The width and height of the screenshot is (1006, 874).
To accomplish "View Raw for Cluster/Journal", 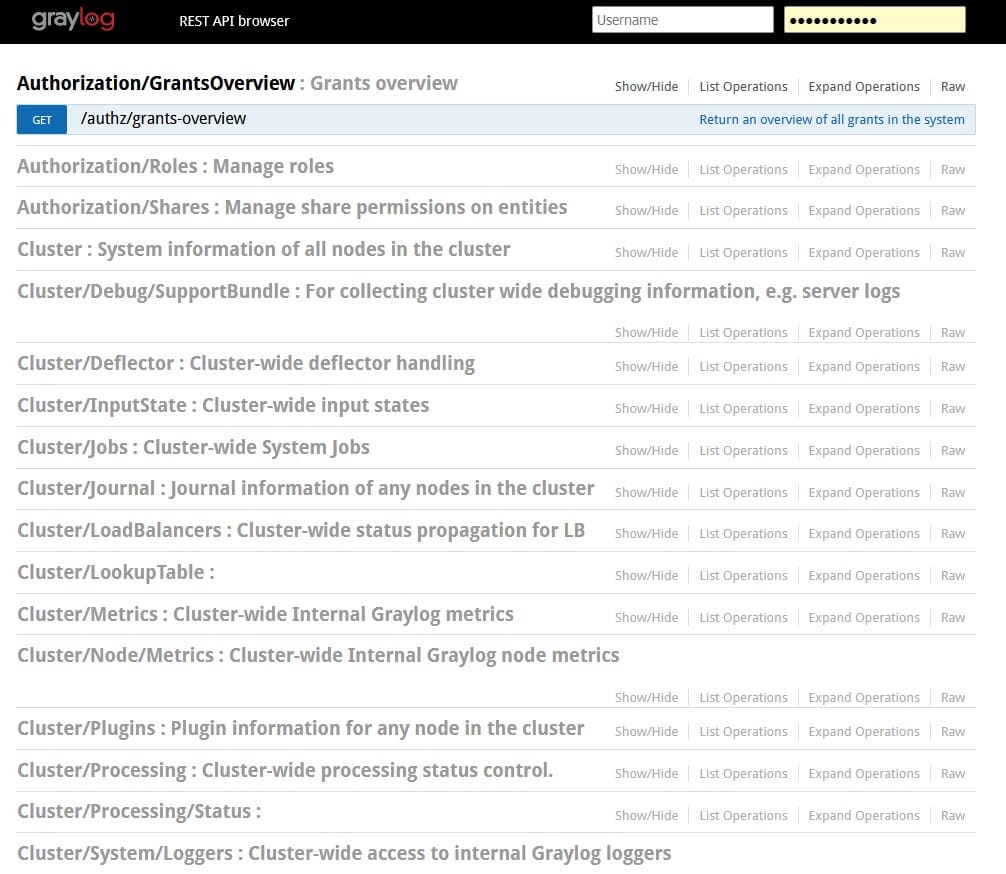I will 952,493.
